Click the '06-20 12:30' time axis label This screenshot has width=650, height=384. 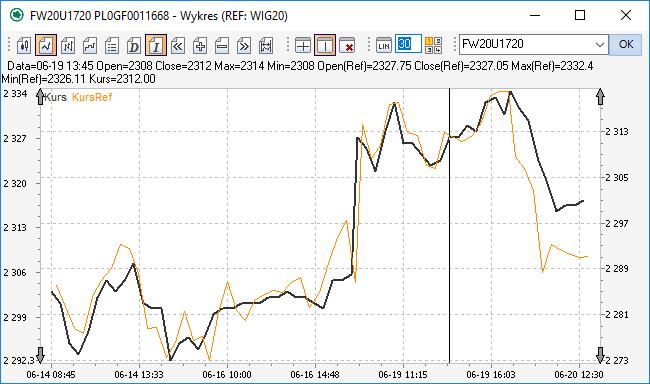(579, 374)
